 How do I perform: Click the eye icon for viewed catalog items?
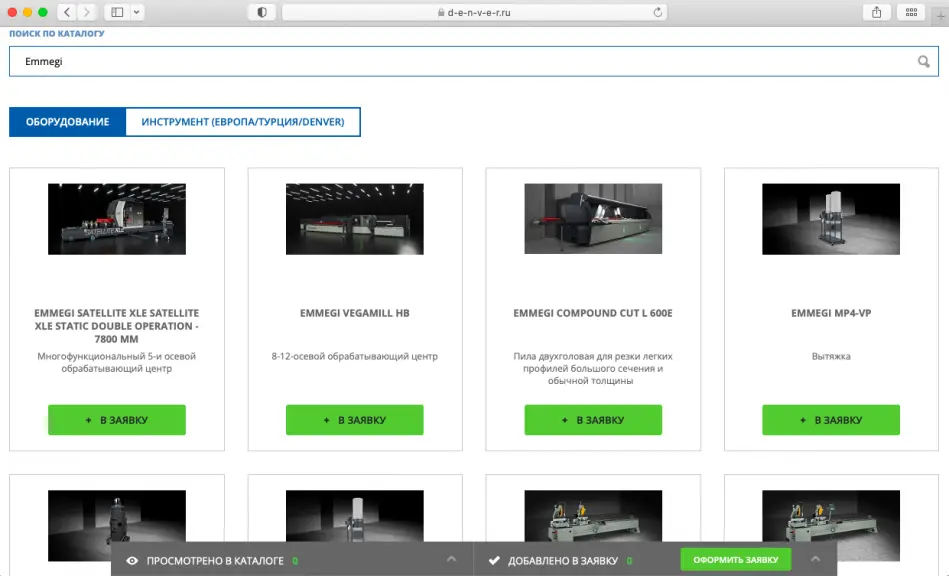click(x=132, y=561)
